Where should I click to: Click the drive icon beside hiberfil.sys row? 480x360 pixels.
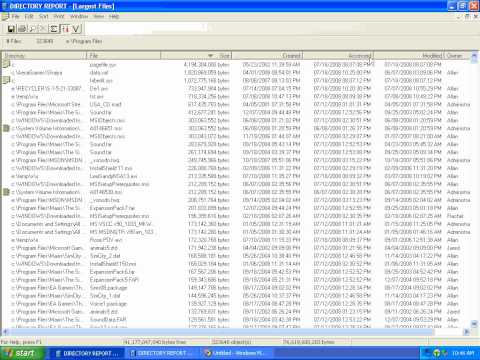point(6,80)
